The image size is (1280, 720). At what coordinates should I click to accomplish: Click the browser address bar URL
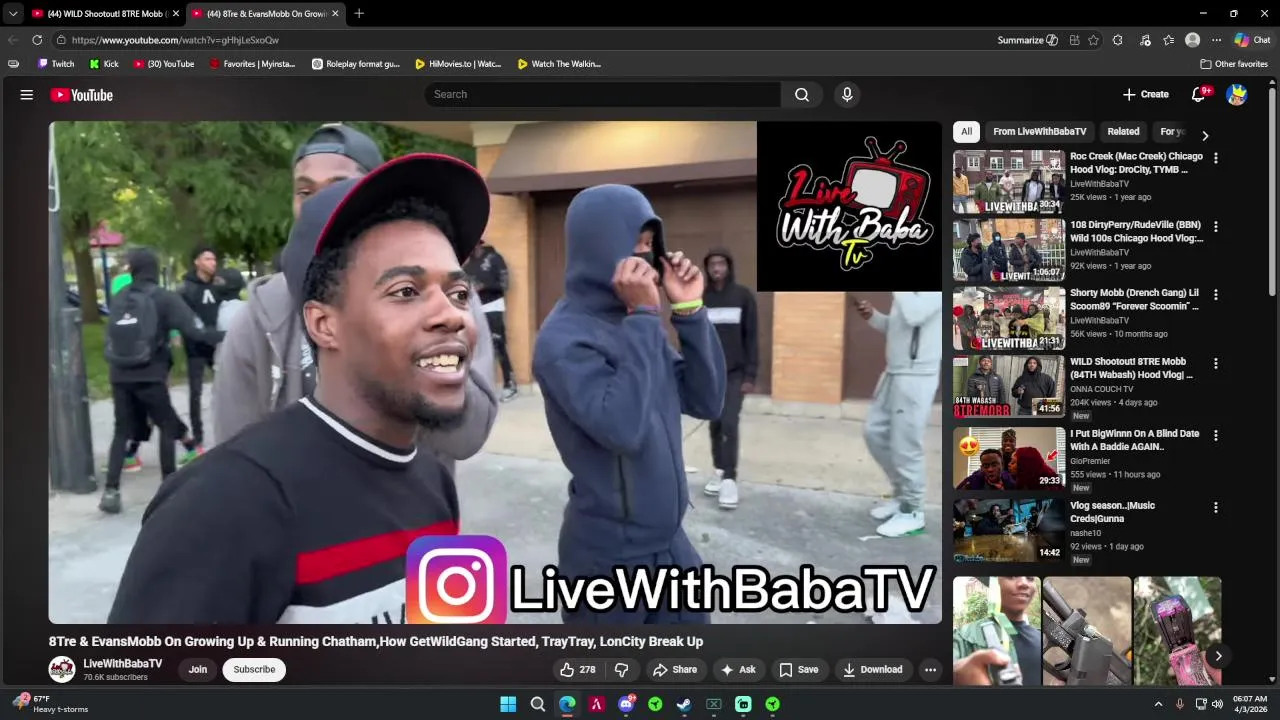click(x=175, y=40)
